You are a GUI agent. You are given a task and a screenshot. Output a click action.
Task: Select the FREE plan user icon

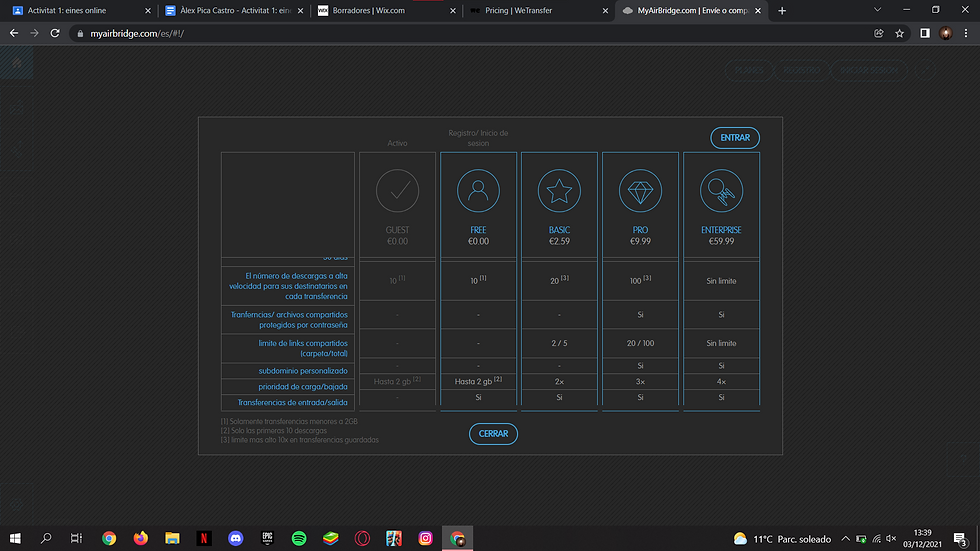click(478, 191)
